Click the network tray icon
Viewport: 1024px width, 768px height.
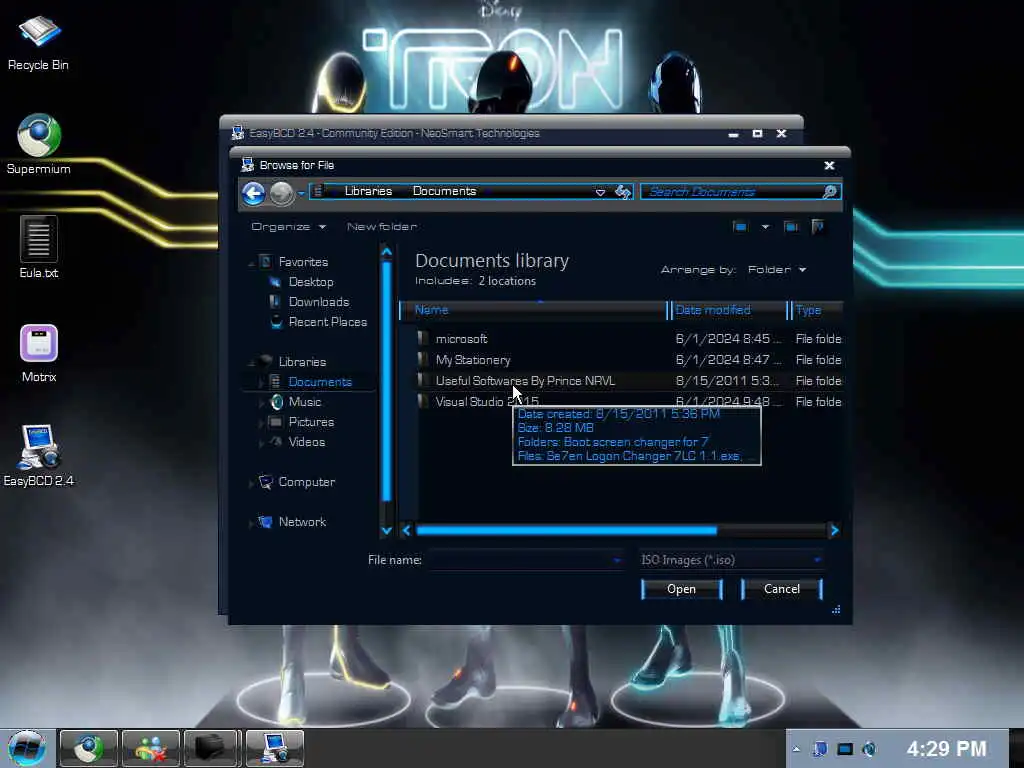[845, 749]
